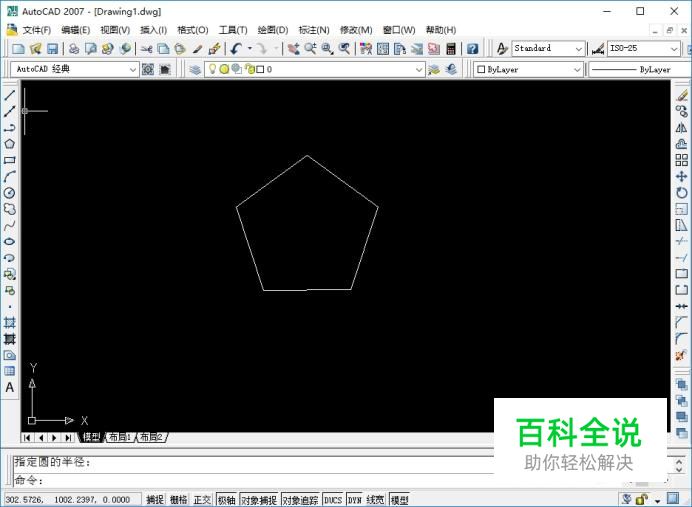This screenshot has height=507, width=692.
Task: Click the toolbar lock icon in tray
Action: point(642,499)
